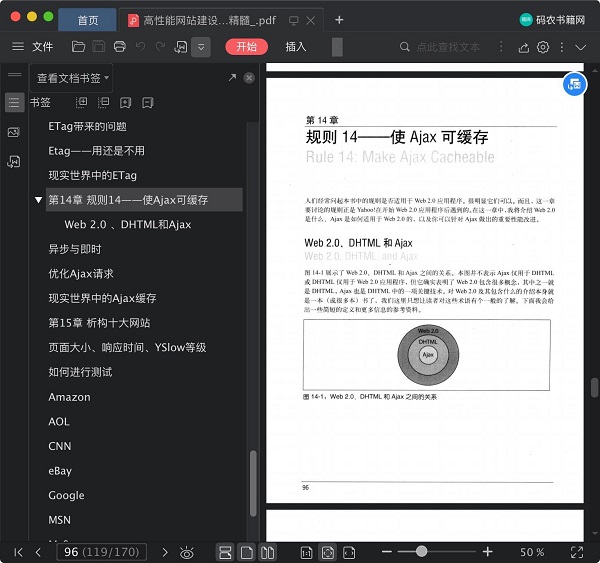The height and width of the screenshot is (563, 600).
Task: Expand the quick access toolbar dropdown arrow
Action: tap(201, 47)
